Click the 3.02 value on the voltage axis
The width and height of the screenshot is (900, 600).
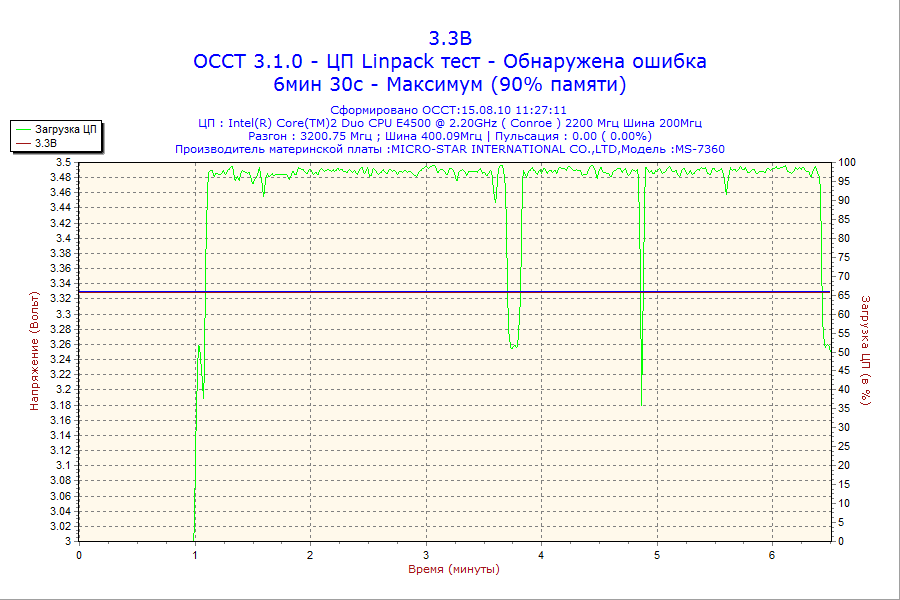(61, 526)
